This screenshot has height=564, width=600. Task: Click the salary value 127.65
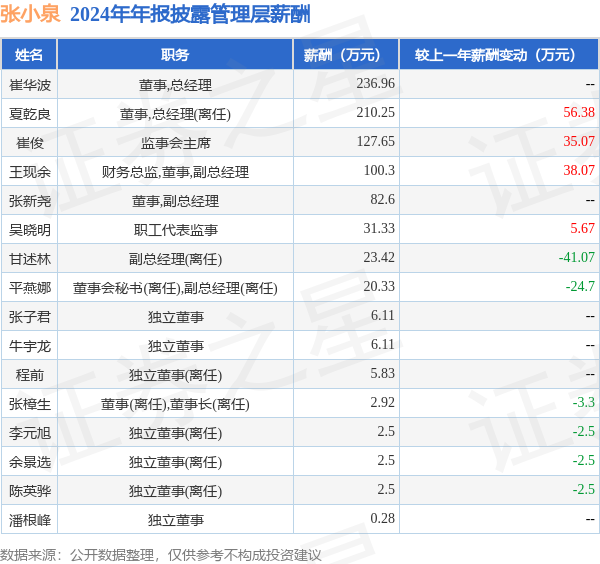[375, 141]
